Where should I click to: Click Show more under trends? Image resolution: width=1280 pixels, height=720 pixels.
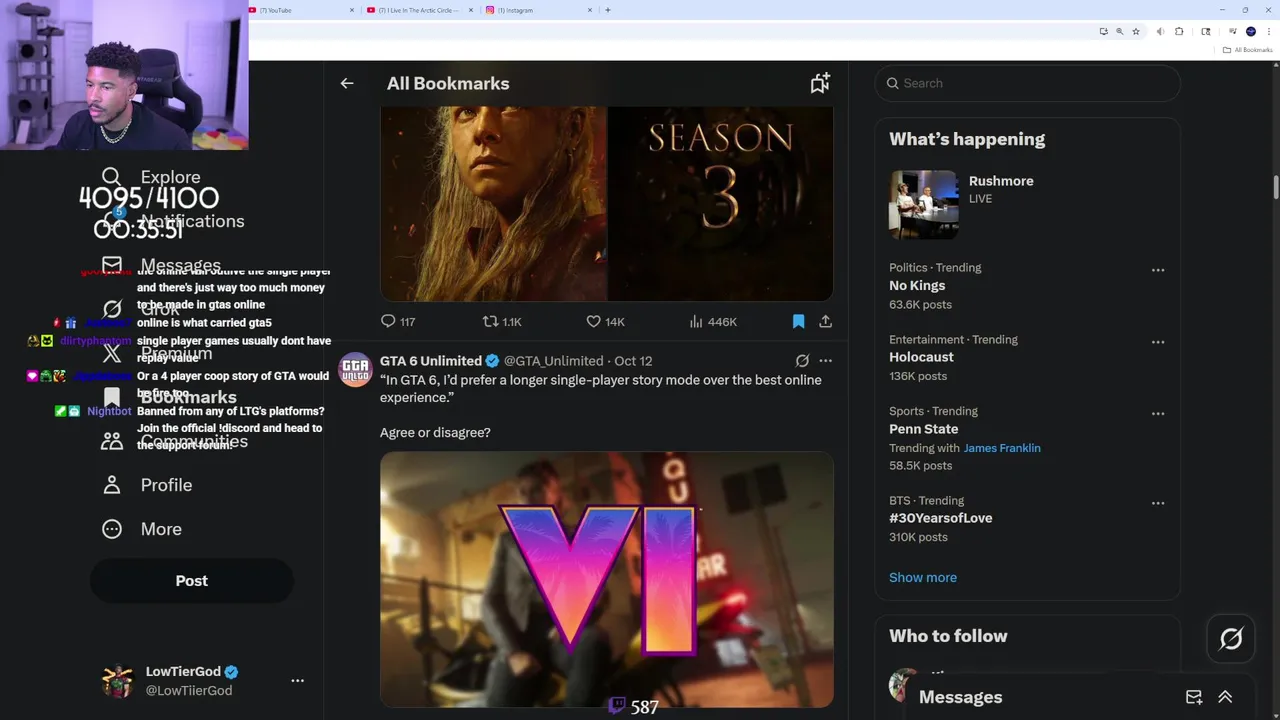point(923,577)
